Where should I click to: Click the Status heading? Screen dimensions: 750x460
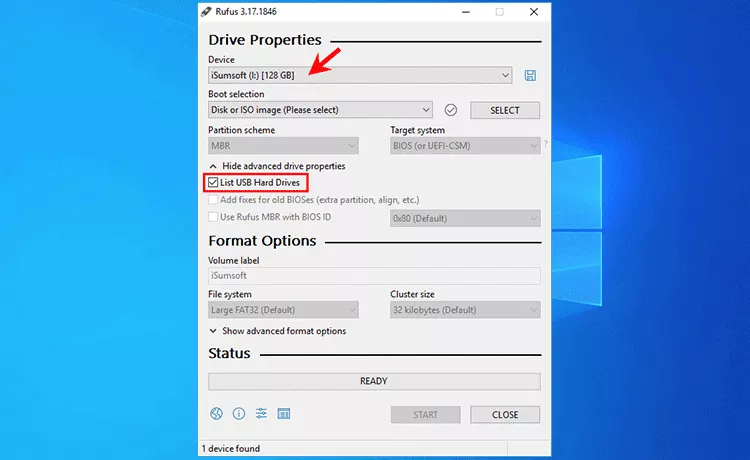tap(229, 353)
